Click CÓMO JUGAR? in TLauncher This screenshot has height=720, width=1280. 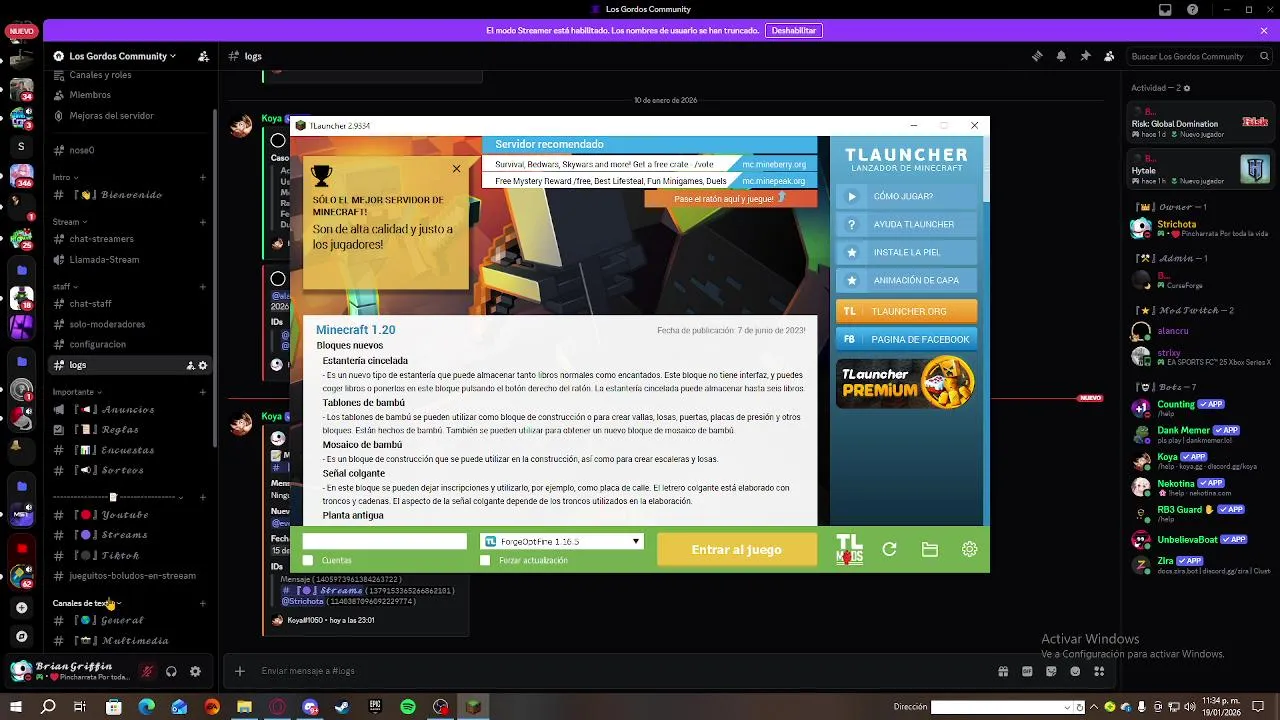coord(906,197)
